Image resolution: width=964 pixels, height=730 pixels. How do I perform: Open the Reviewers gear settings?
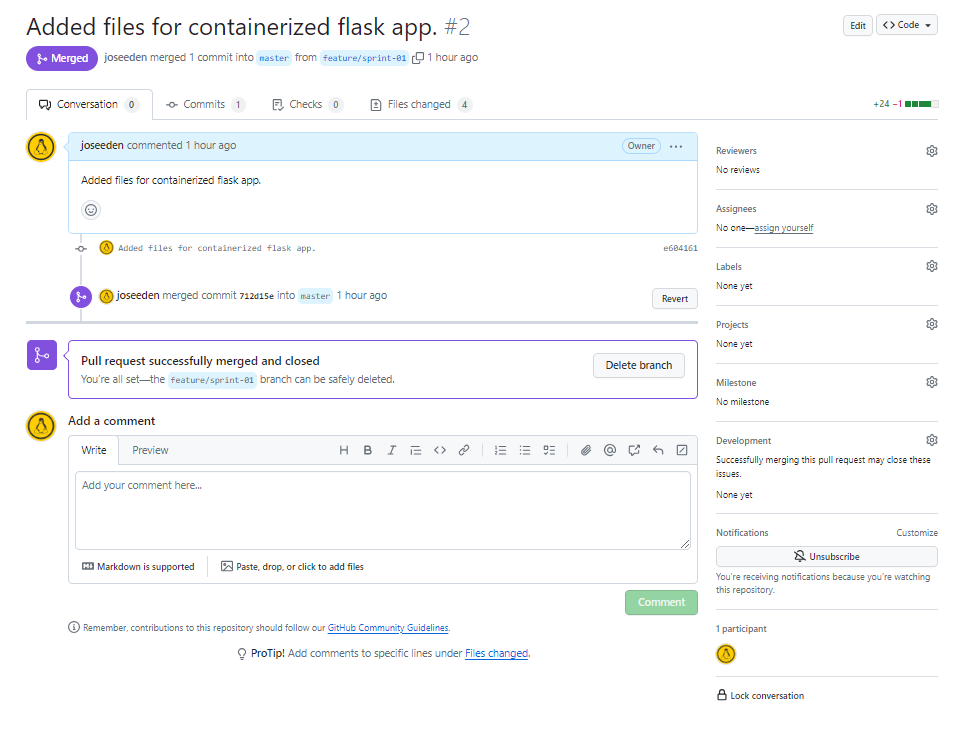(931, 151)
